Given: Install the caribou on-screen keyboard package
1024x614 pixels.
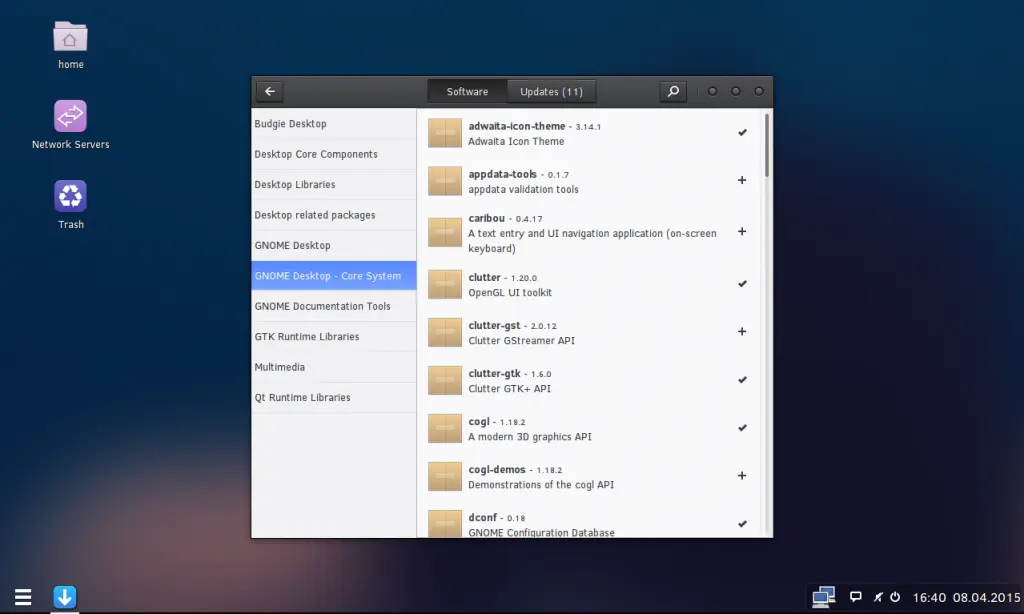Looking at the screenshot, I should coord(742,231).
